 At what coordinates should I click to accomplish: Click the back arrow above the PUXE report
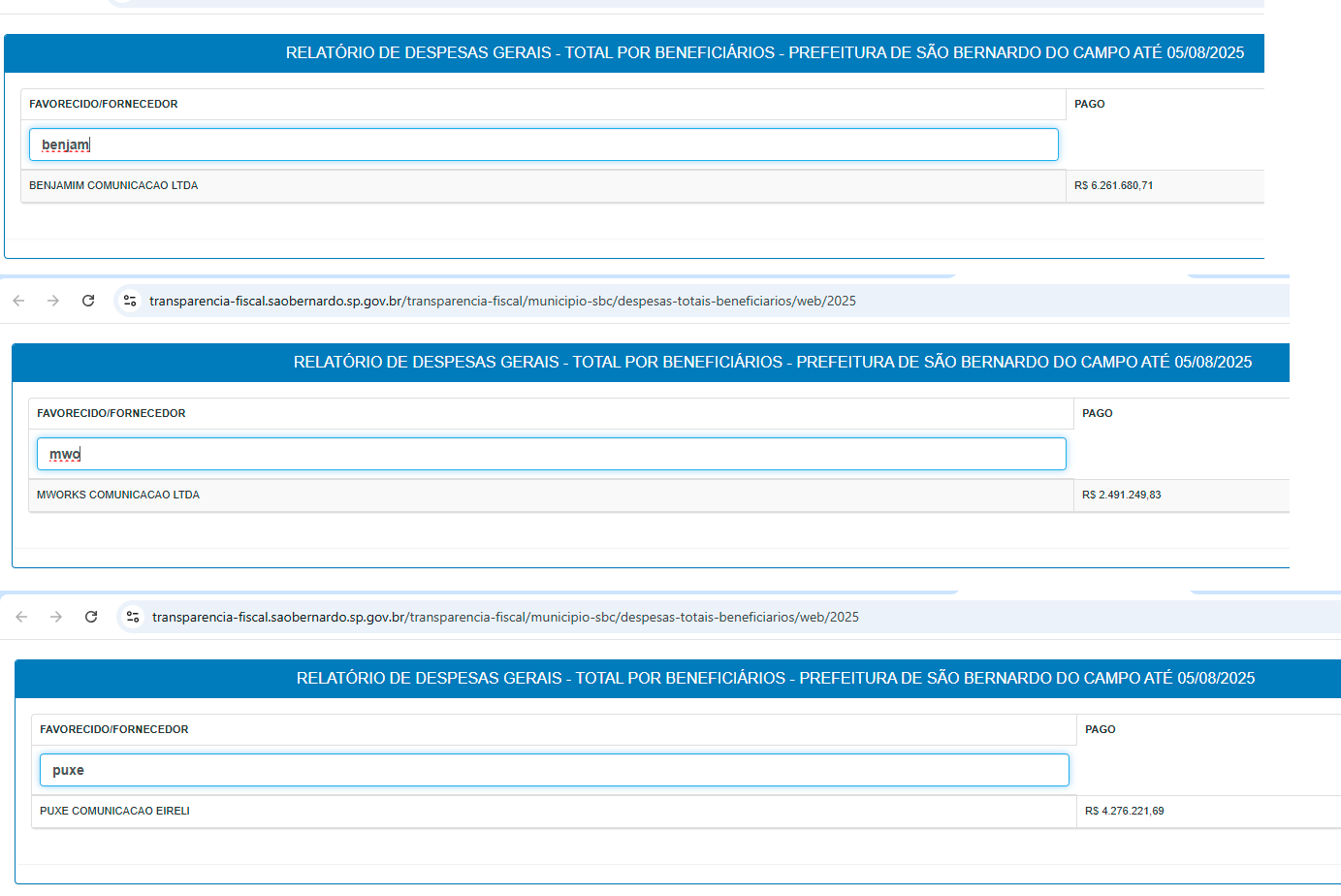point(21,617)
